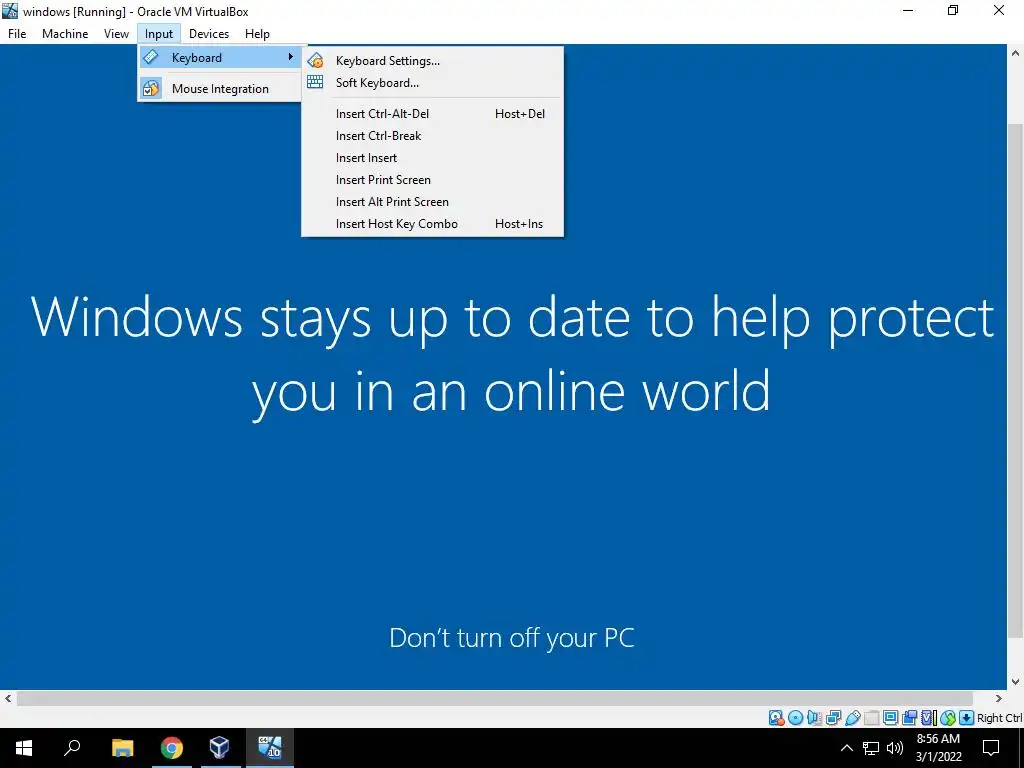
Task: Click the shared folders status icon
Action: pos(871,718)
